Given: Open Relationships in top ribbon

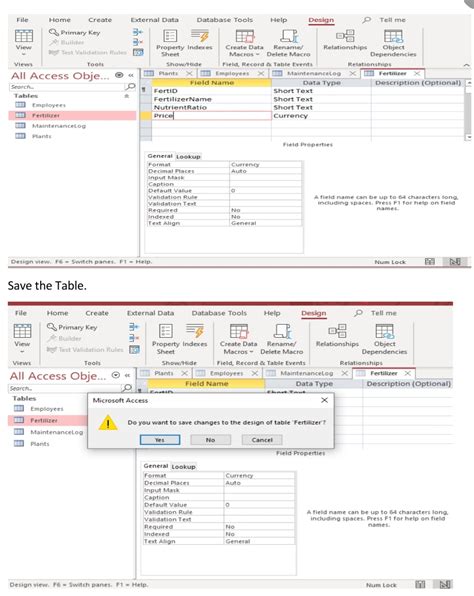Looking at the screenshot, I should click(x=345, y=40).
